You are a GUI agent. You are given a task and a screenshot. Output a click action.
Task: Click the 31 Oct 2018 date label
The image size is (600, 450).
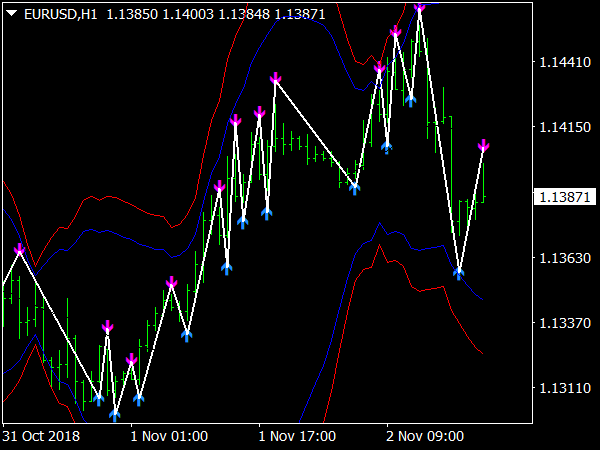(x=41, y=436)
